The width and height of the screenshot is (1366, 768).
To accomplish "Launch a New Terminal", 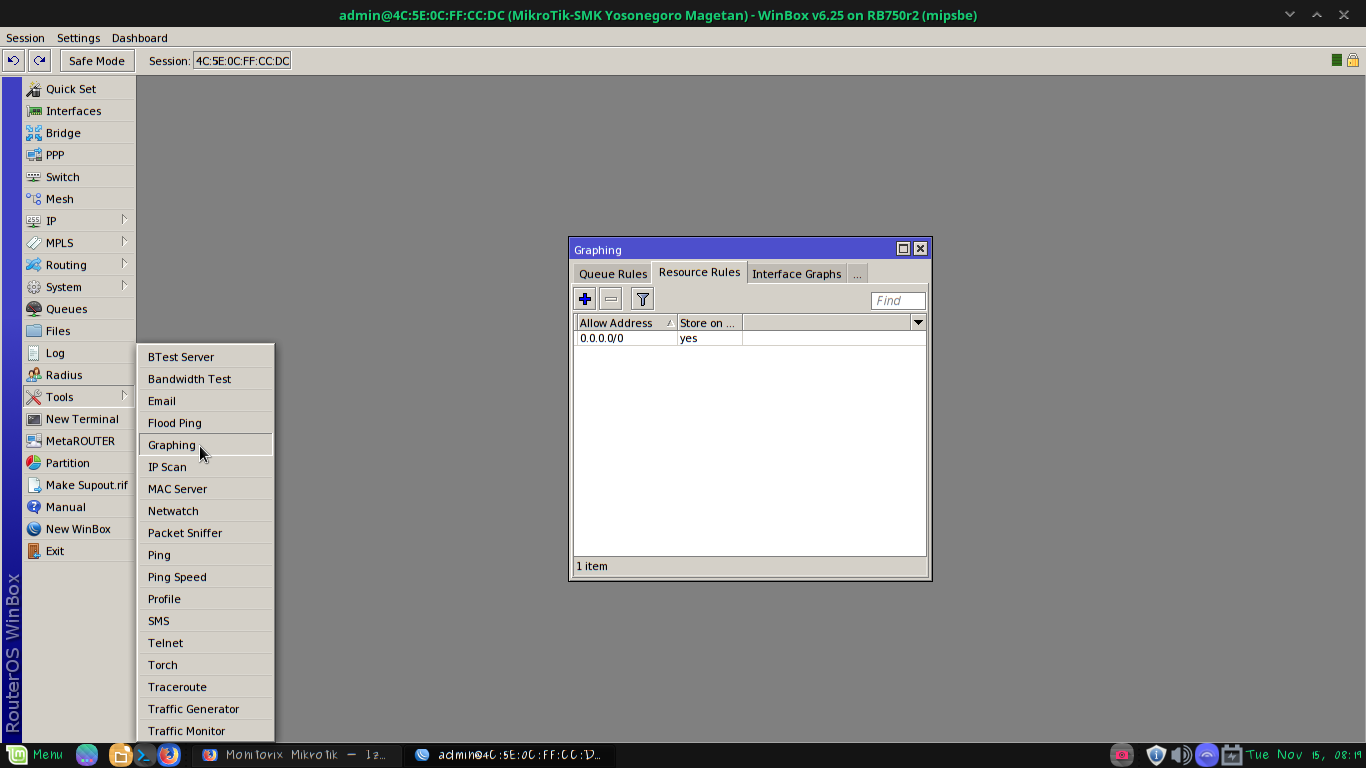I will pos(79,419).
